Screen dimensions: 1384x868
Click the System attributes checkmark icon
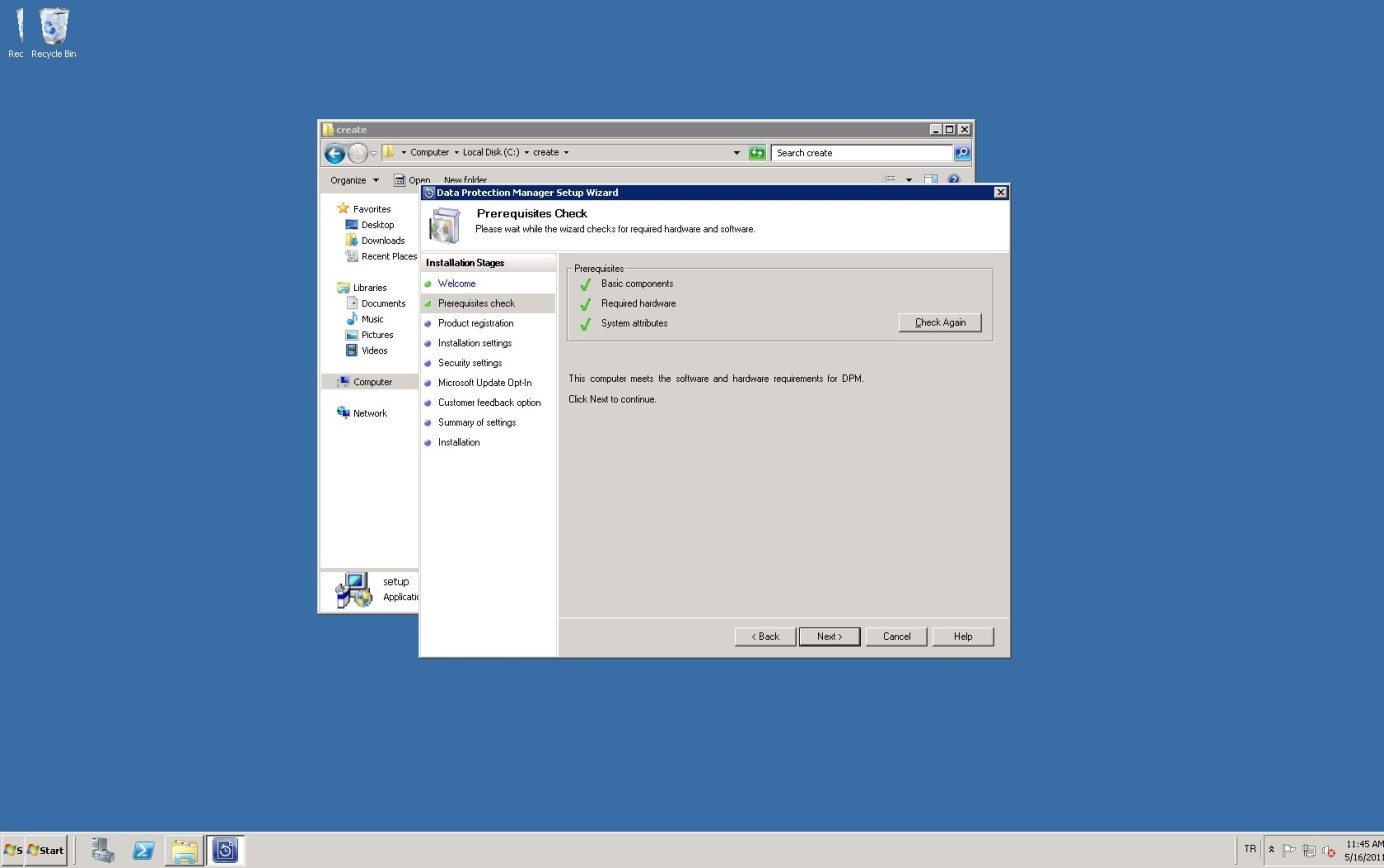(x=586, y=324)
